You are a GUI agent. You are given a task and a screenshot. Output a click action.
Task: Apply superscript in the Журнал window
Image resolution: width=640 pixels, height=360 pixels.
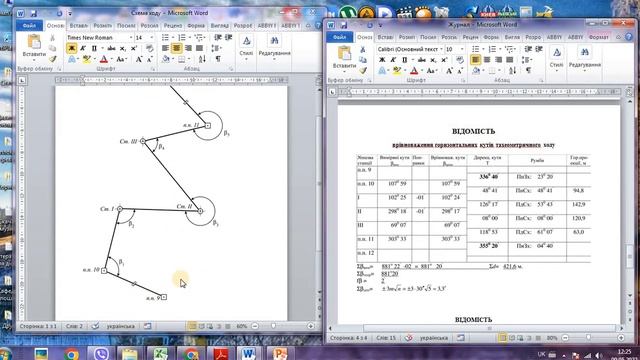tap(444, 60)
